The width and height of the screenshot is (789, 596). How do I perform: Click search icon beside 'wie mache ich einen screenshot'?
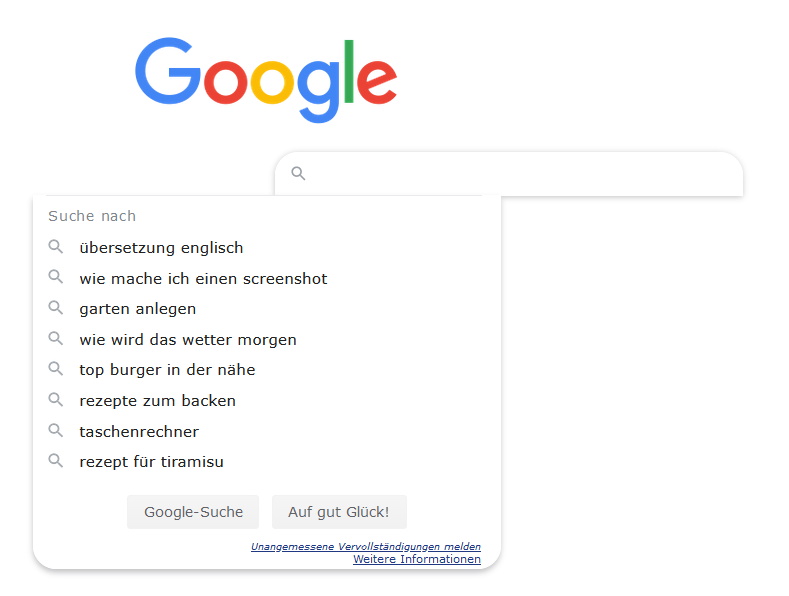(x=56, y=278)
